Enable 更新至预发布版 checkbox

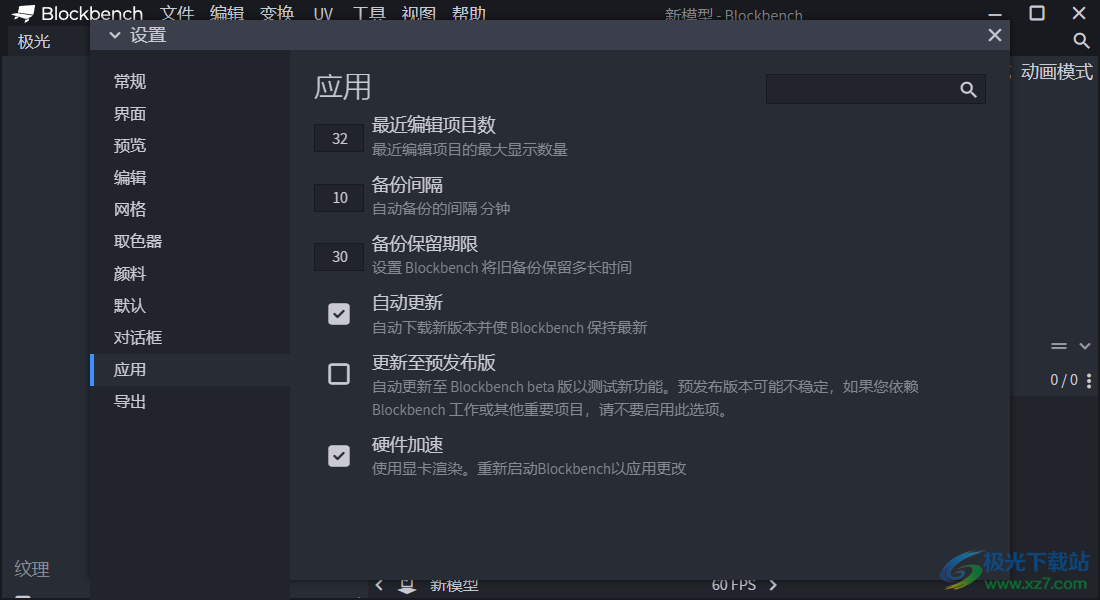[x=339, y=374]
